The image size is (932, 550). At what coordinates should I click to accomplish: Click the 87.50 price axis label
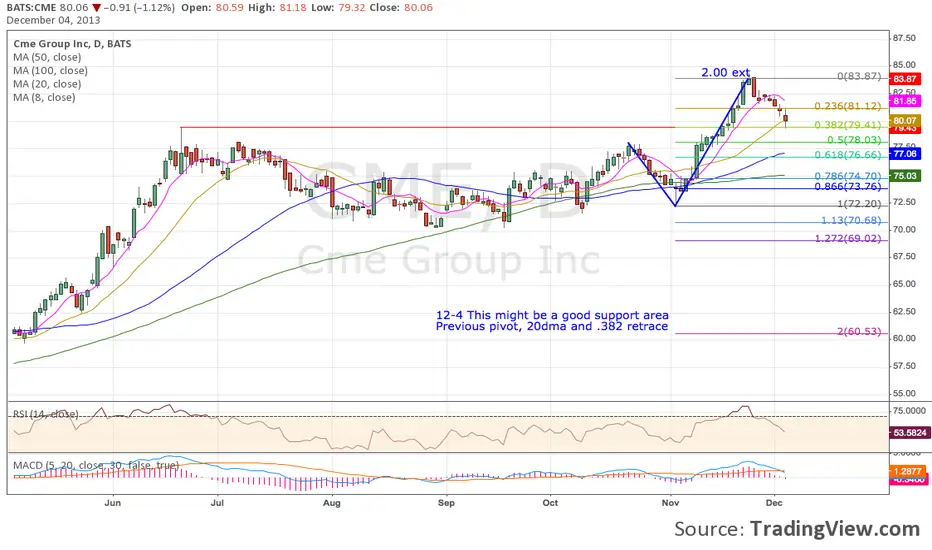[x=903, y=38]
